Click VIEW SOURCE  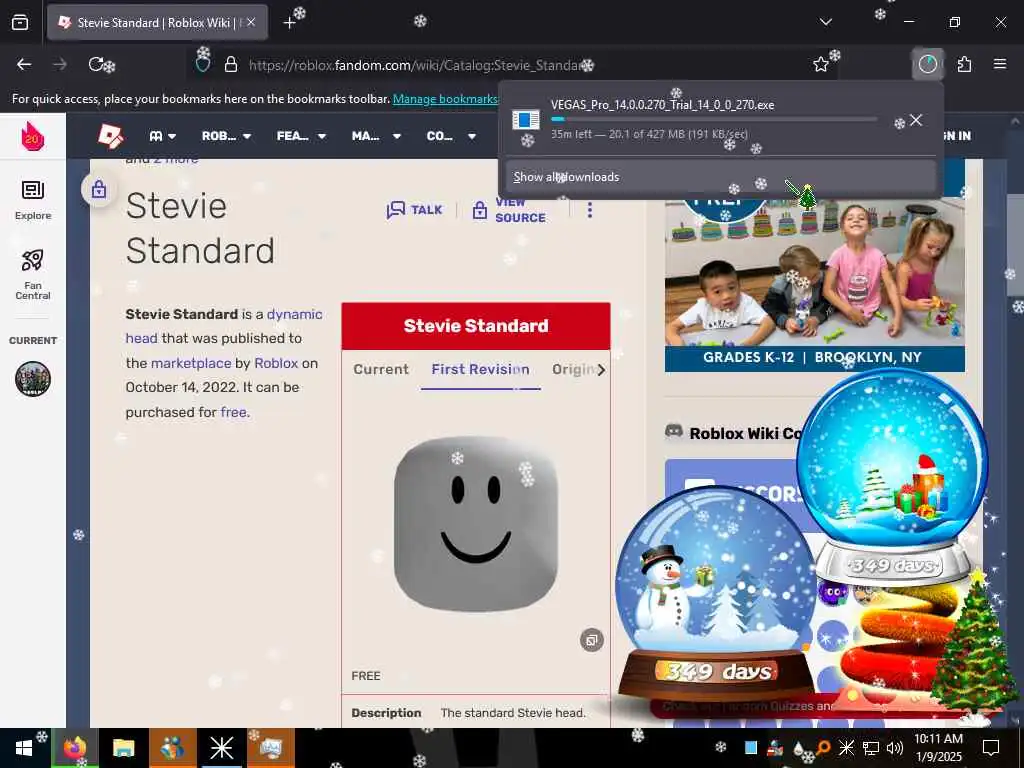pyautogui.click(x=509, y=210)
